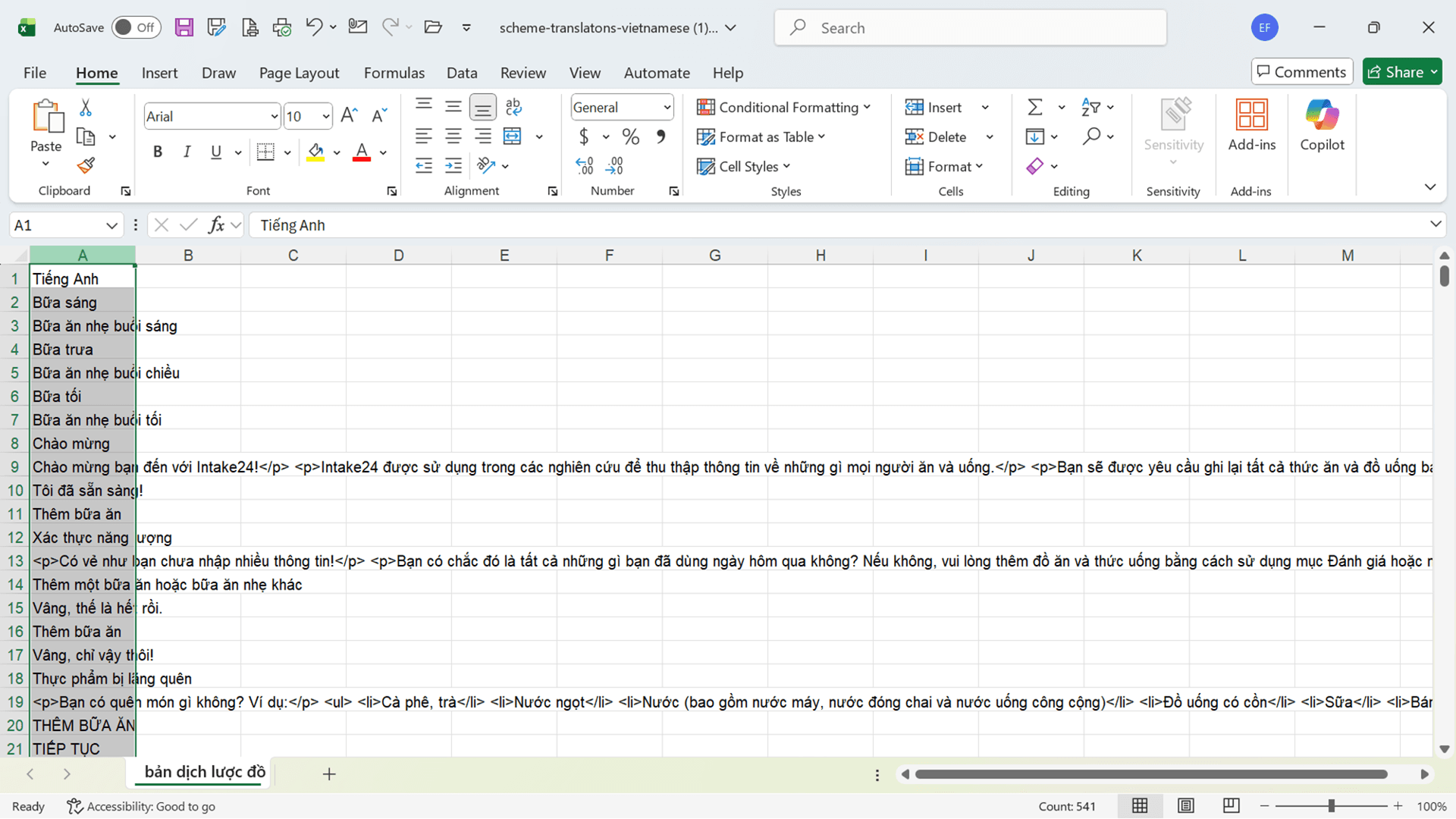
Task: Click the Increase Font Size icon
Action: coord(349,115)
